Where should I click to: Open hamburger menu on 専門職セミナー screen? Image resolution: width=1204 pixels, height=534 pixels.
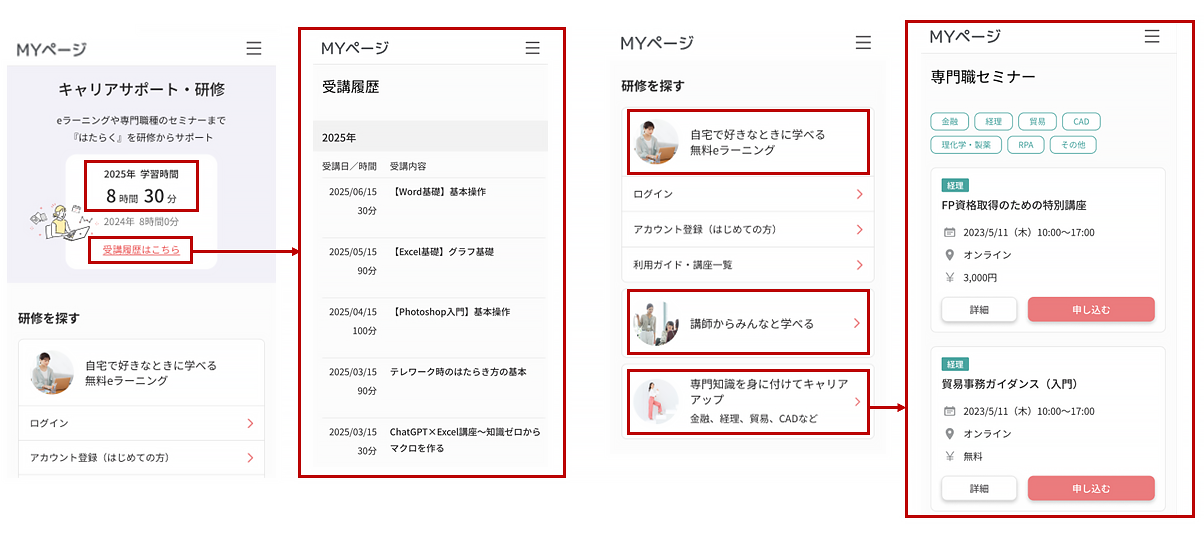pos(1152,37)
